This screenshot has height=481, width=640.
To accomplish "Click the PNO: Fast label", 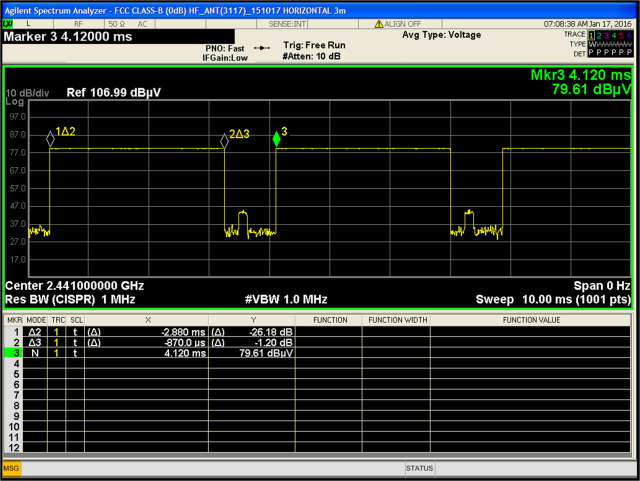I will (x=224, y=49).
